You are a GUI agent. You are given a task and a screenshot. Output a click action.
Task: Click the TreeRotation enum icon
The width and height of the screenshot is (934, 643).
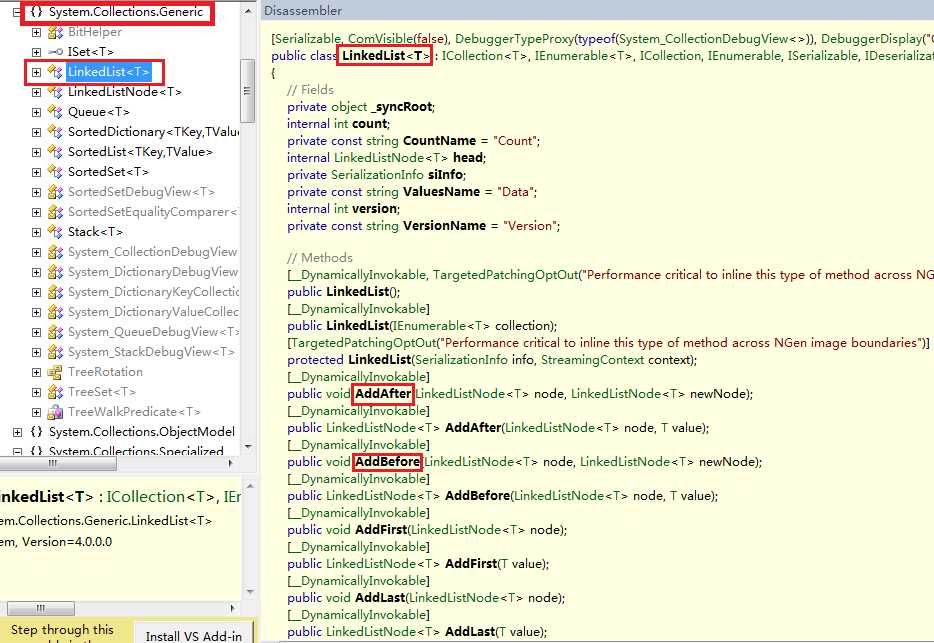55,372
